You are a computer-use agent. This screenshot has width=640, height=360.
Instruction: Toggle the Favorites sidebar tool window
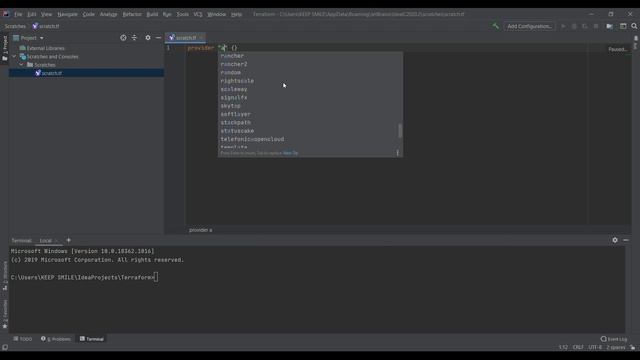pos(5,314)
